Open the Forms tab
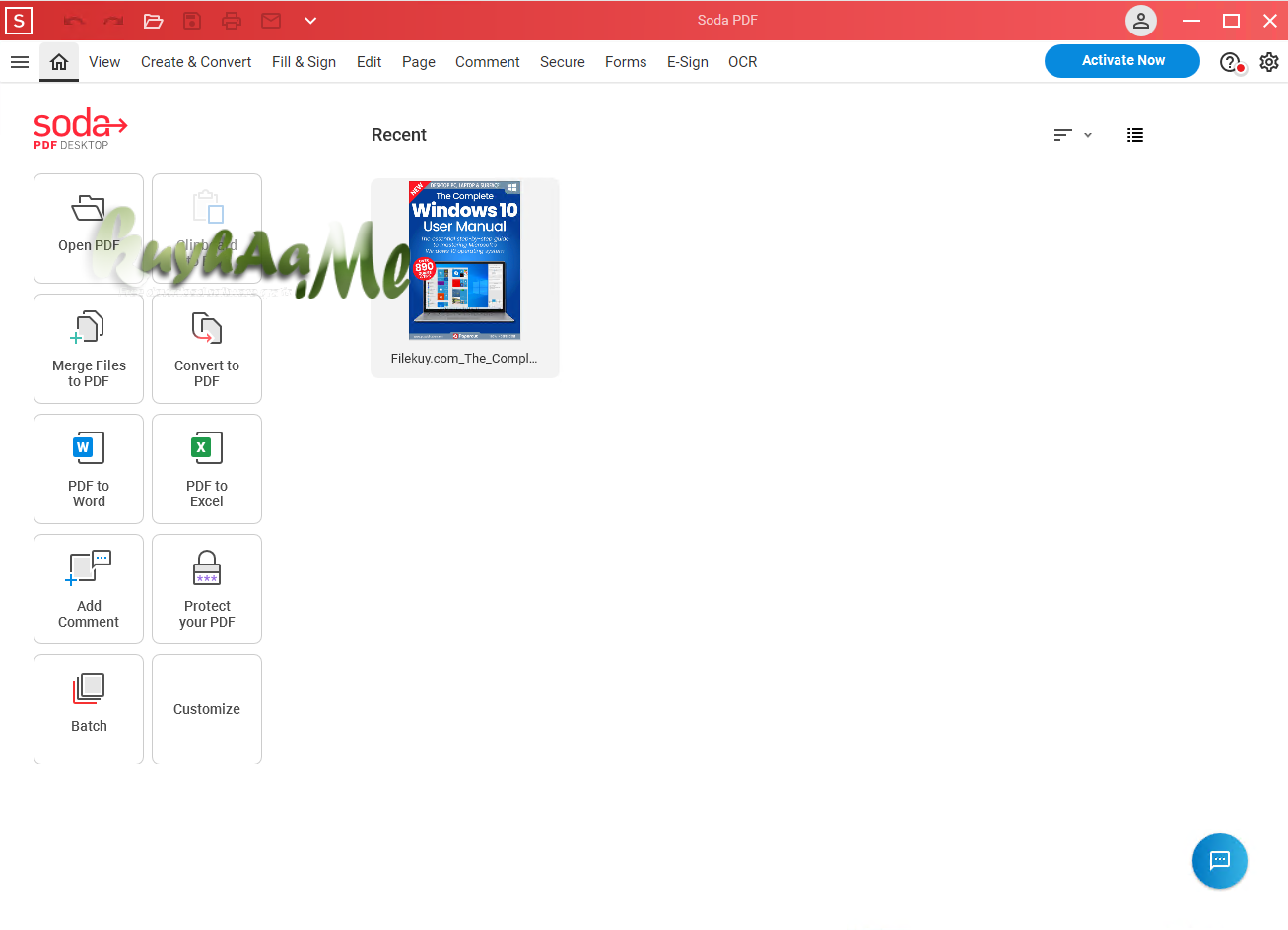Viewport: 1288px width, 930px height. click(x=626, y=62)
